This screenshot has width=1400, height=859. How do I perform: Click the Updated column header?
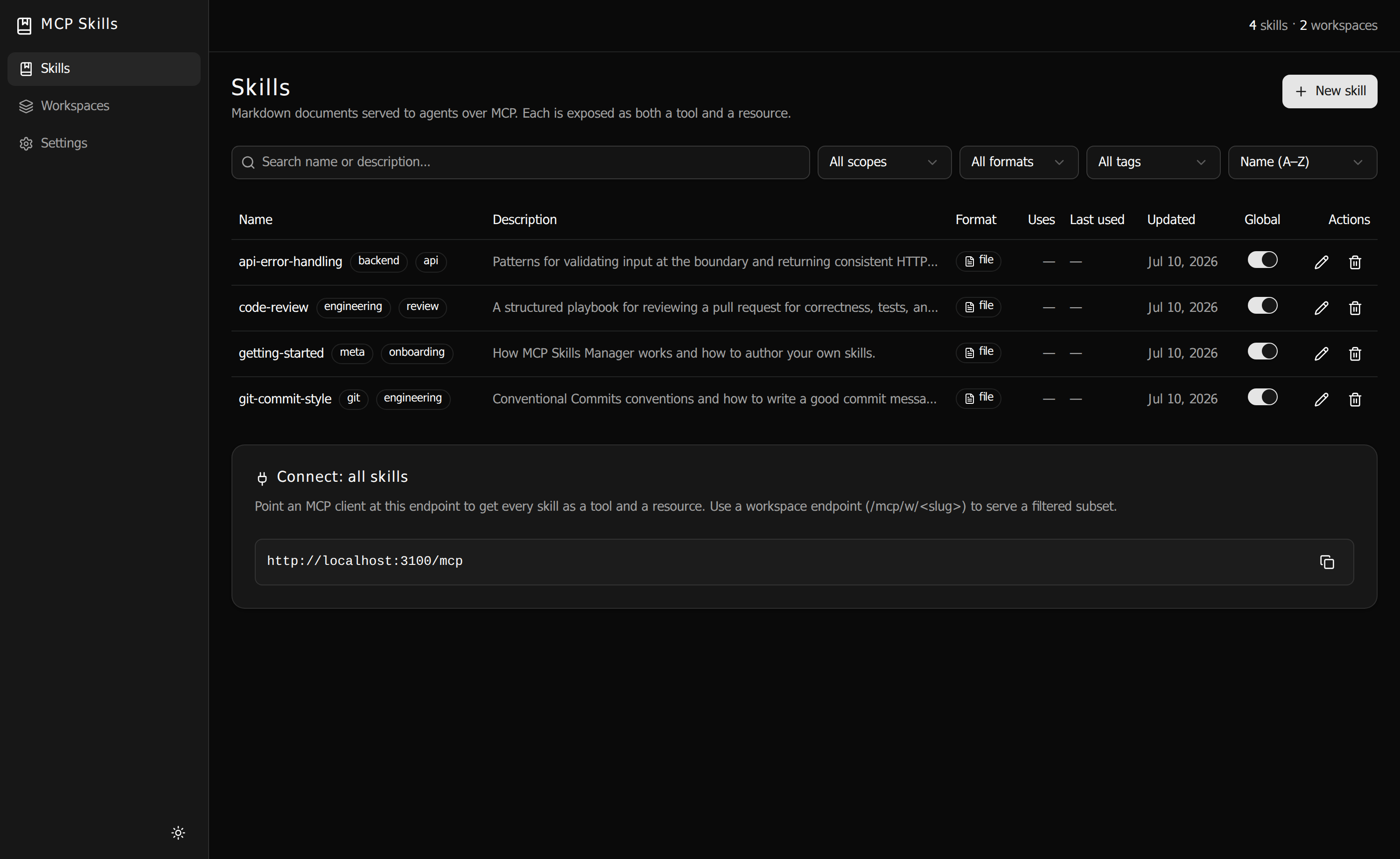click(x=1171, y=220)
